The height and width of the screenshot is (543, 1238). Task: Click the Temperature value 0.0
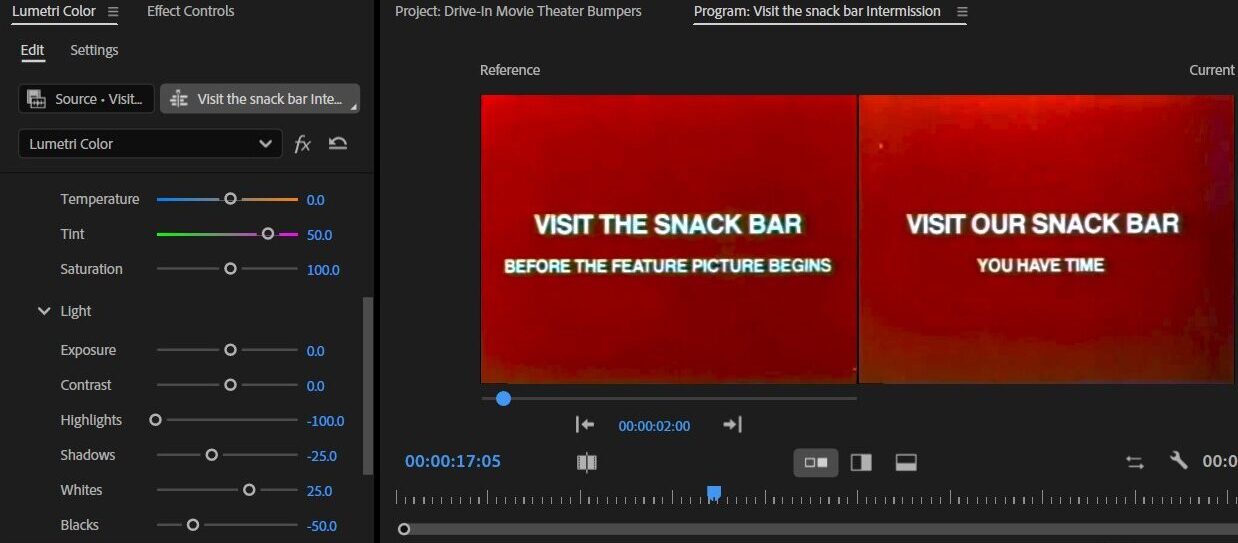(x=315, y=200)
